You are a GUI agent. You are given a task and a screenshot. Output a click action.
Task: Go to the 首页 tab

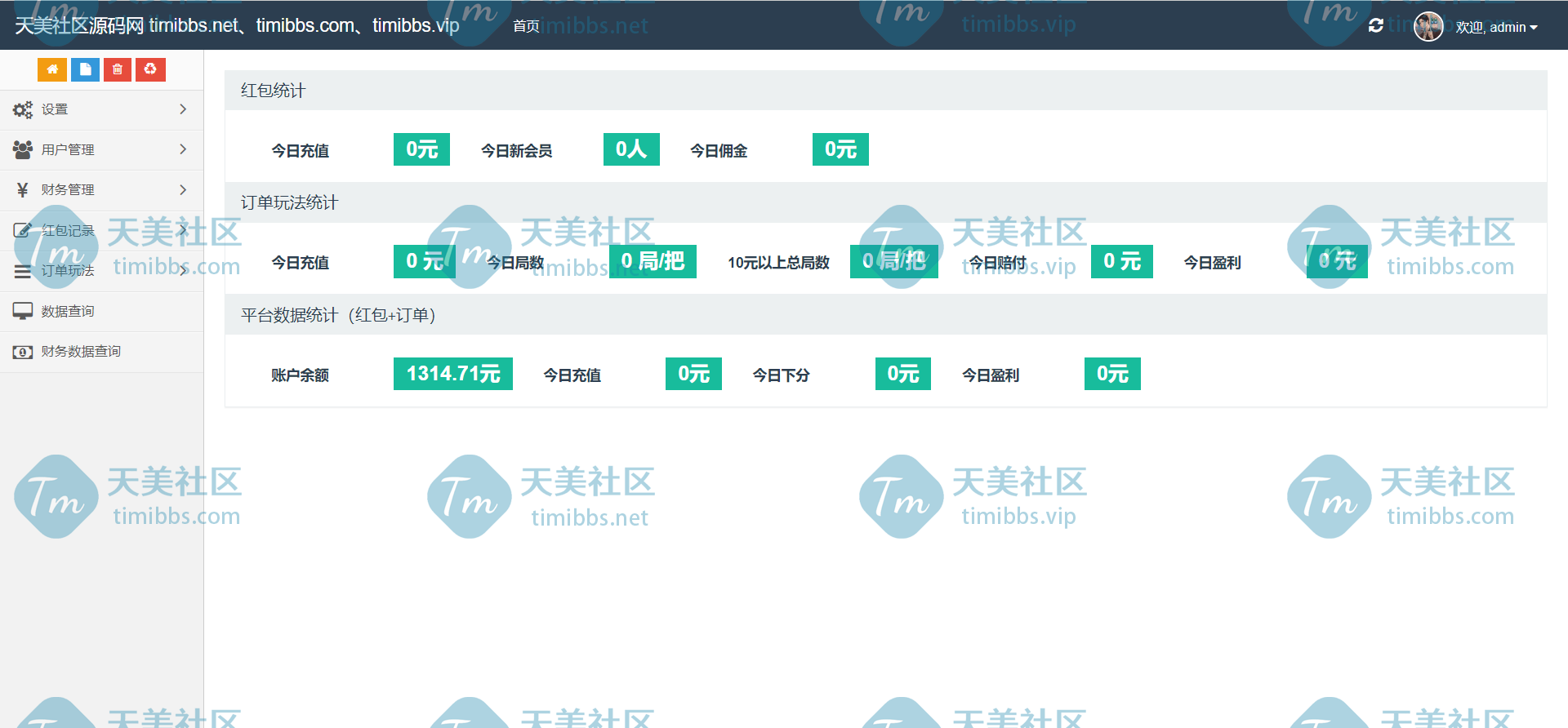click(x=526, y=26)
